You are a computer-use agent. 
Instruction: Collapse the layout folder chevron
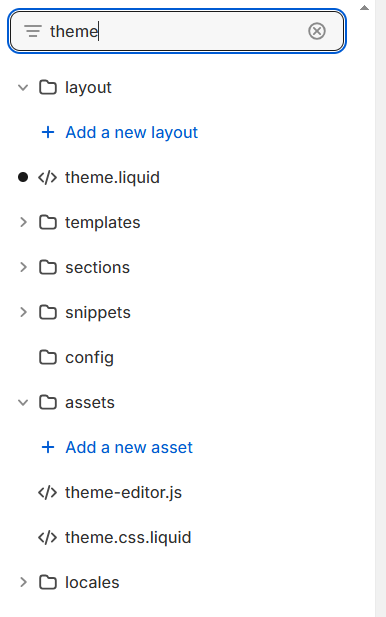tap(23, 87)
